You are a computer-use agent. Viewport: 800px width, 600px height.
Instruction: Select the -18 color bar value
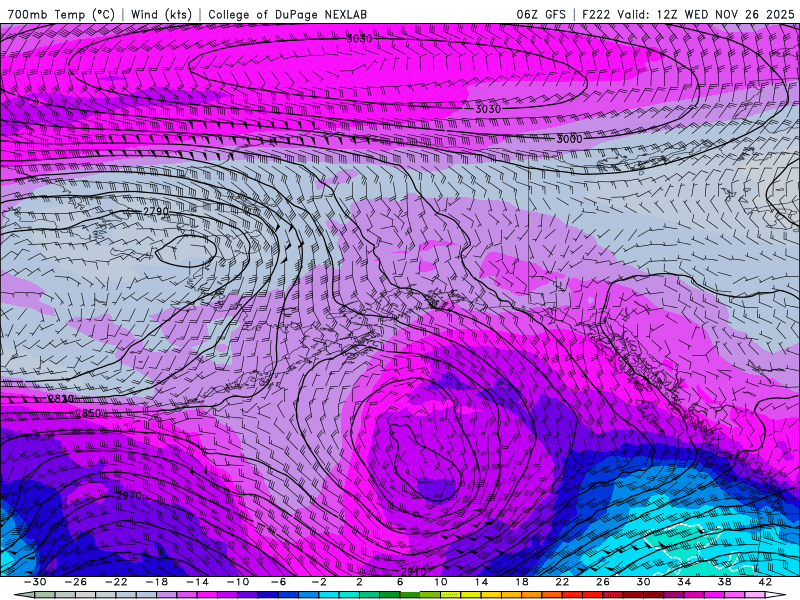[x=157, y=582]
